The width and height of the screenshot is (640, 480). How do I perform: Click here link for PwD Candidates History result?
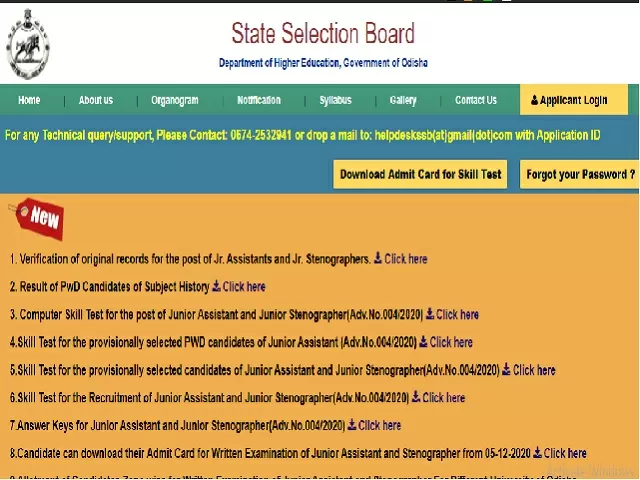click(244, 287)
